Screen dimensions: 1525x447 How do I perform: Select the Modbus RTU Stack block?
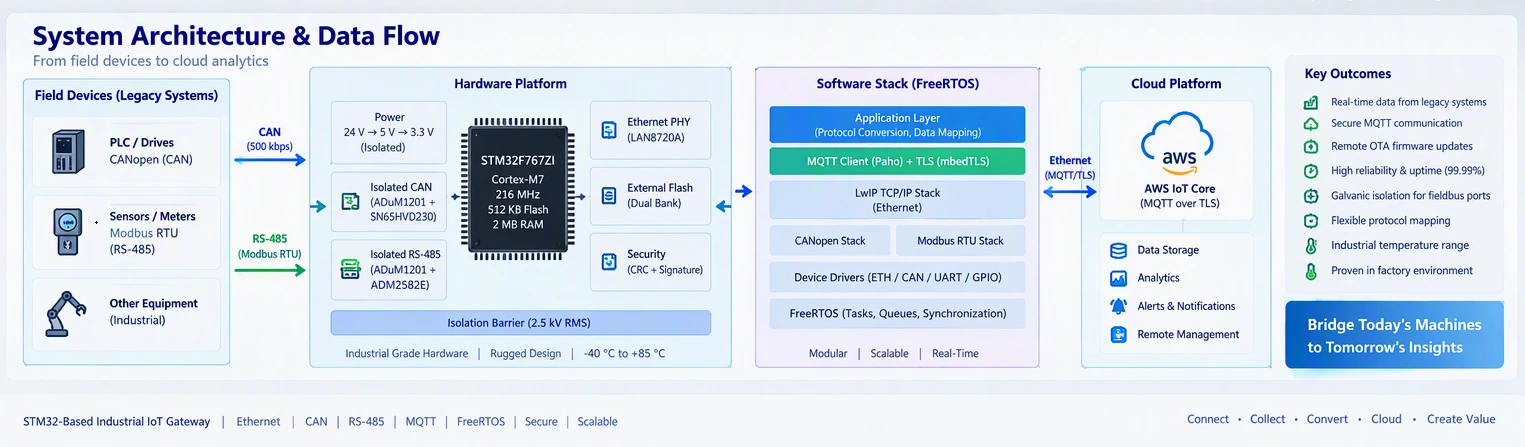point(961,241)
